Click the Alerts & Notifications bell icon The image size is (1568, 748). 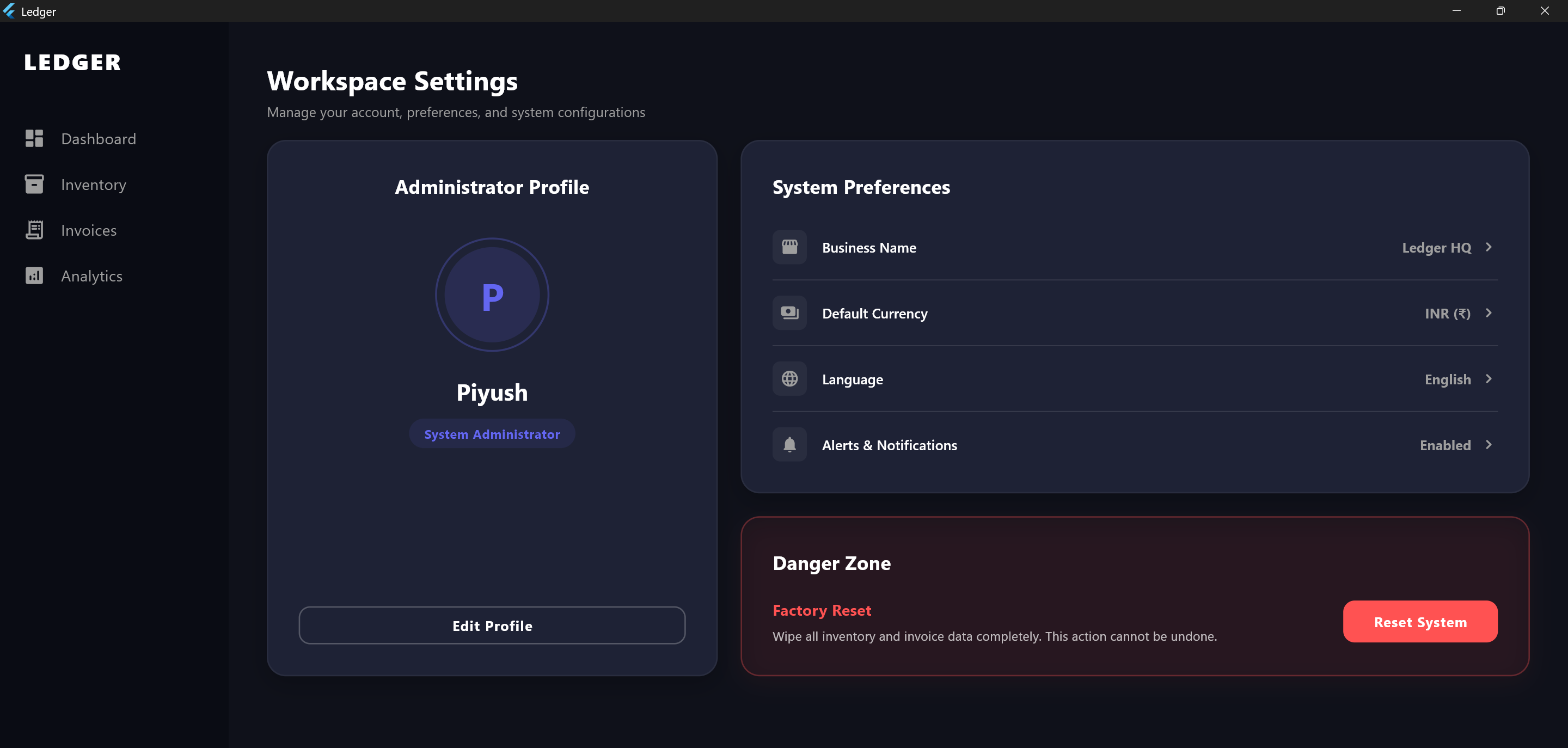(x=789, y=444)
